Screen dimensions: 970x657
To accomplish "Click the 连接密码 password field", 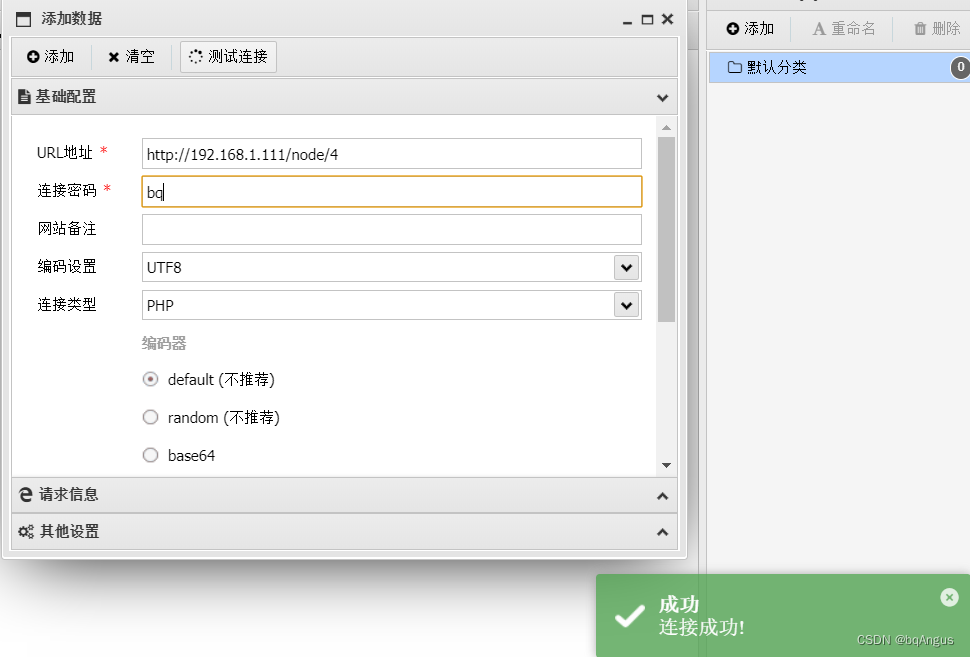I will [392, 192].
